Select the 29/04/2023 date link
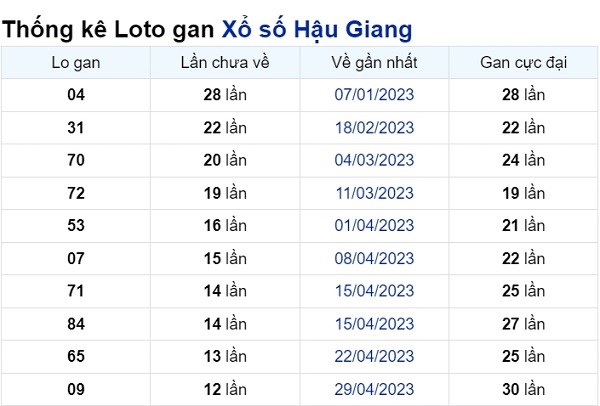This screenshot has height=406, width=600. [374, 389]
